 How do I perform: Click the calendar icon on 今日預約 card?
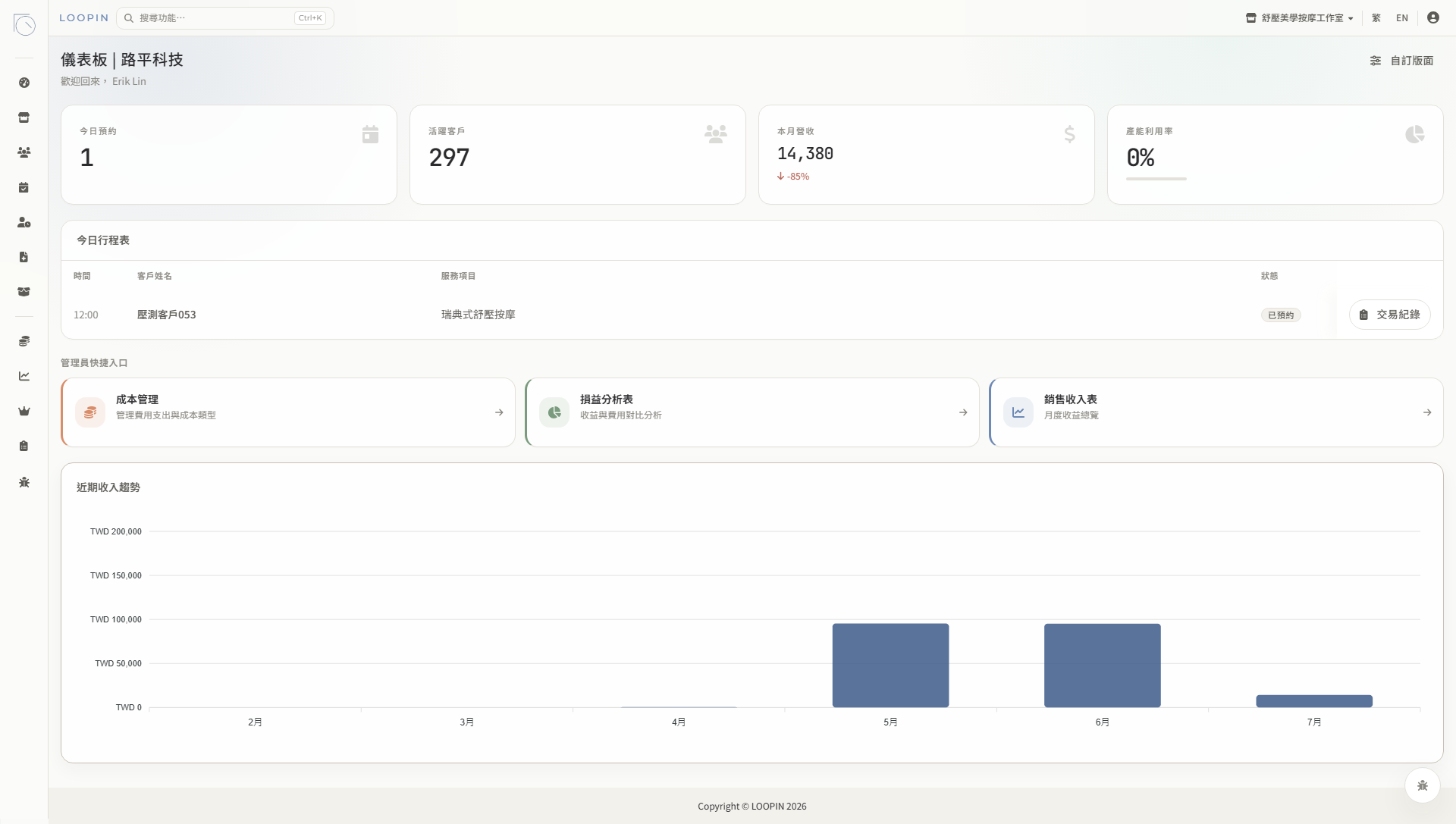[x=370, y=134]
